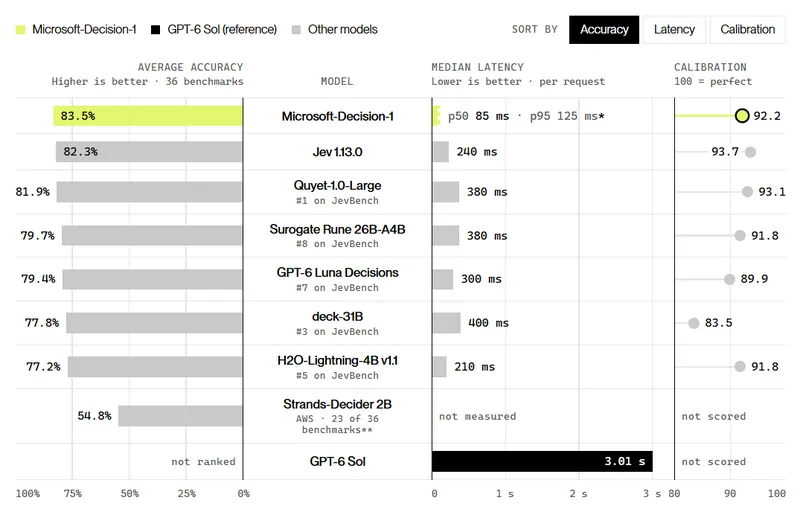Image resolution: width=800 pixels, height=509 pixels.
Task: Open the Surogate Rune 26B-A4B model entry
Action: coord(337,230)
